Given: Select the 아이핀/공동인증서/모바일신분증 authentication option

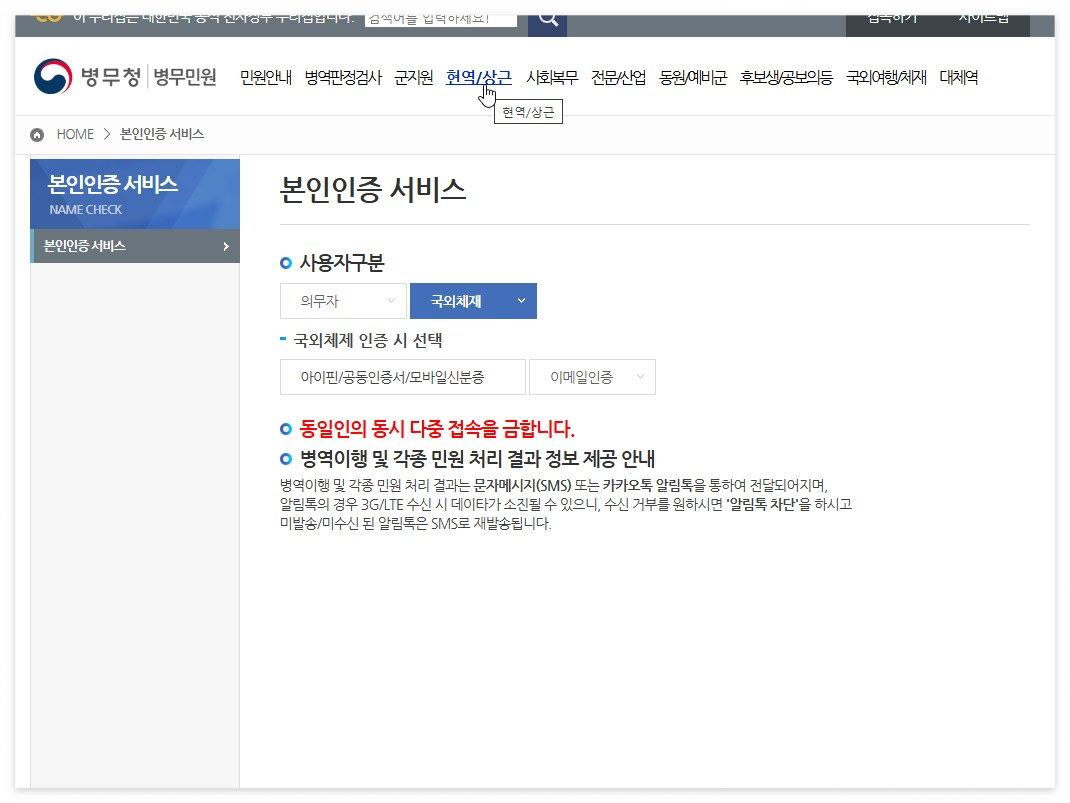Looking at the screenshot, I should click(402, 377).
